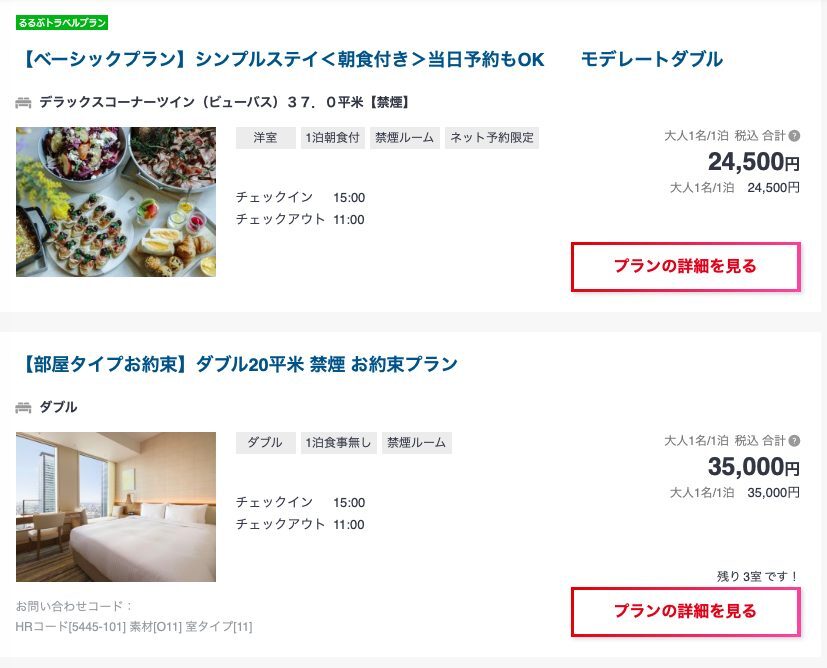Click the 洋室 room type tag
Image resolution: width=827 pixels, height=668 pixels.
pos(265,138)
